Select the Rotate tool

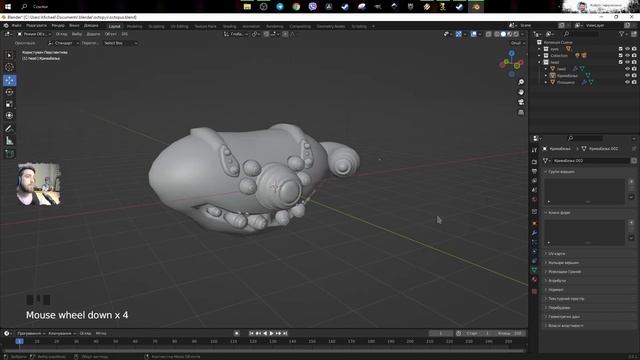9,92
